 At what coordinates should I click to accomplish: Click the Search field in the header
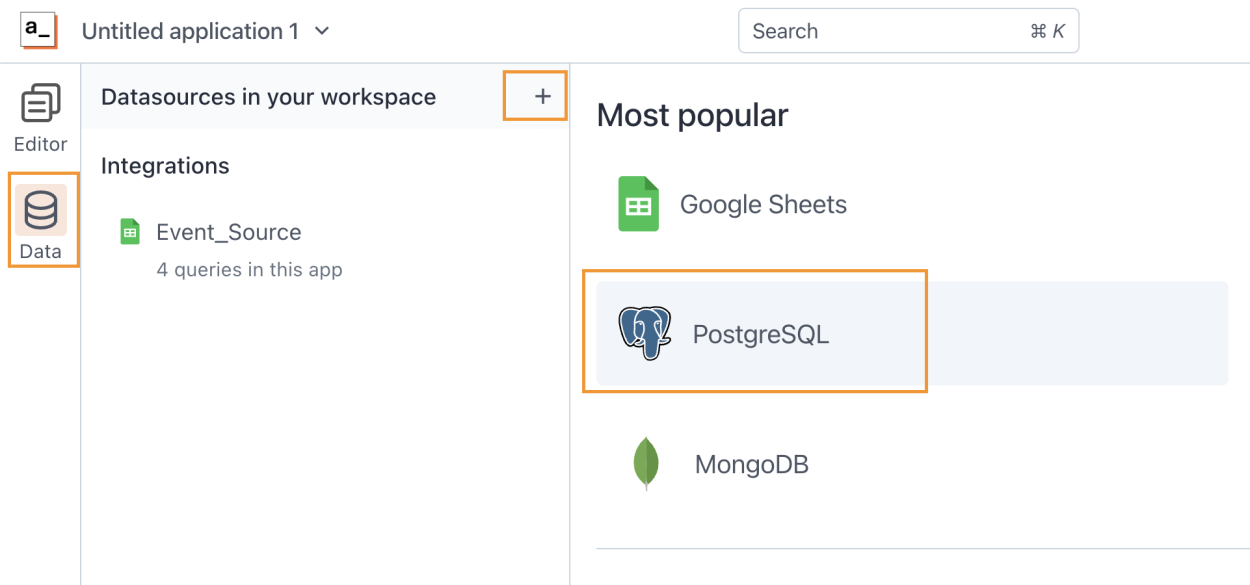coord(908,31)
